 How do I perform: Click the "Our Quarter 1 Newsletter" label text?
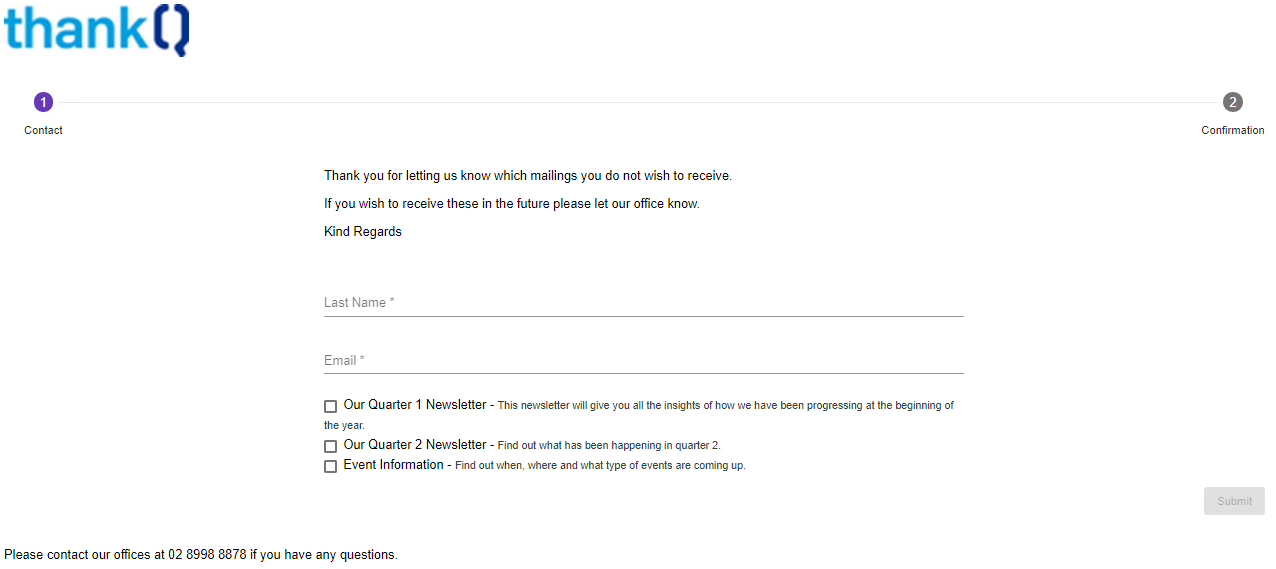click(x=414, y=405)
